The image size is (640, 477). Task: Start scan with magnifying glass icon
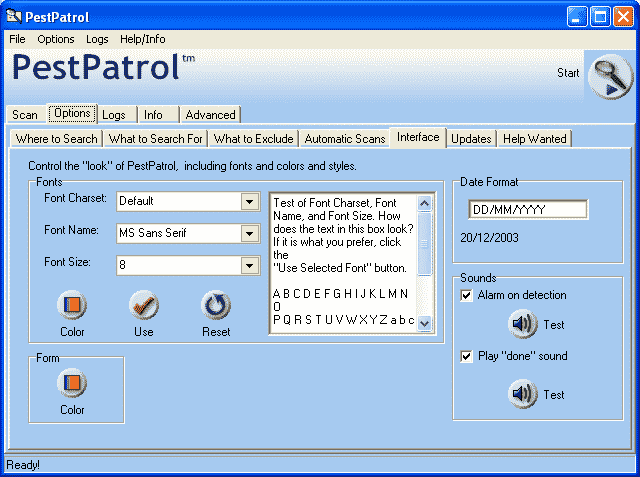pyautogui.click(x=610, y=77)
